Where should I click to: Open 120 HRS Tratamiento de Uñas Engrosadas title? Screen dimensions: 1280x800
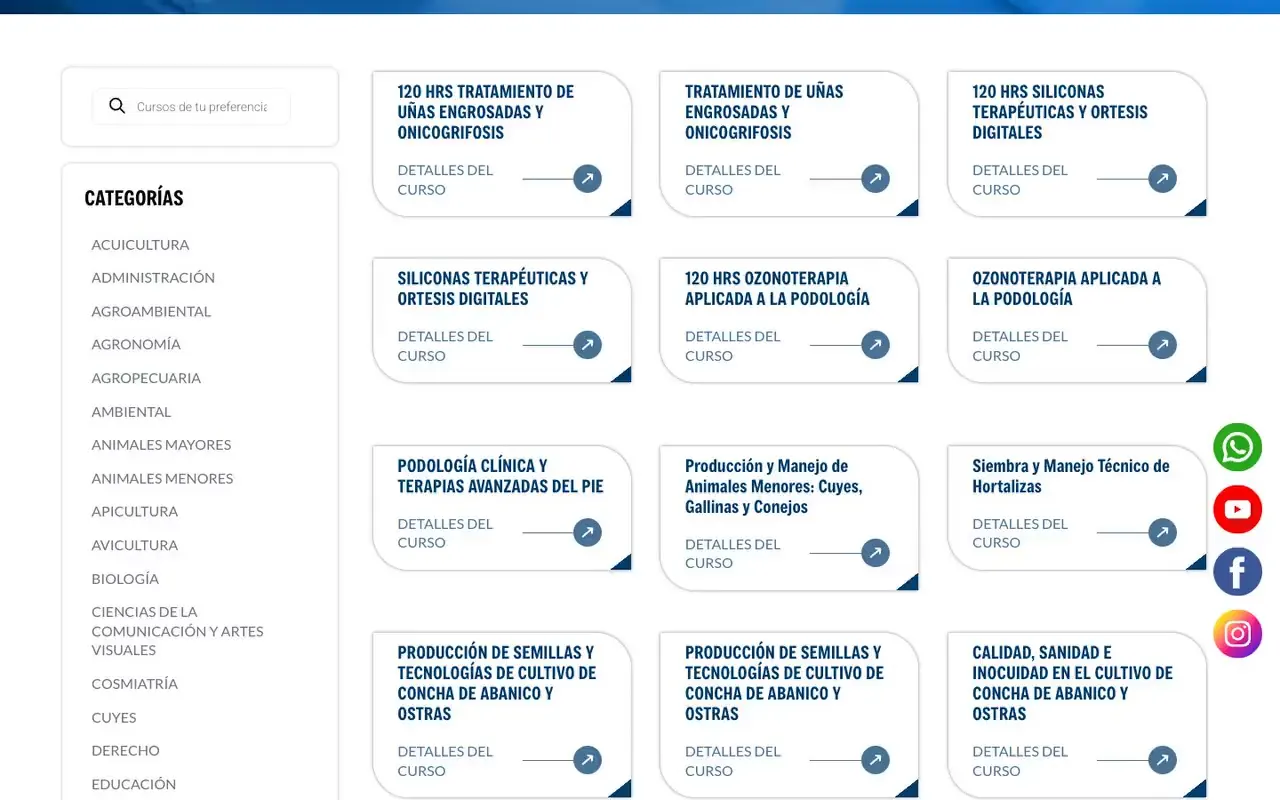tap(486, 112)
